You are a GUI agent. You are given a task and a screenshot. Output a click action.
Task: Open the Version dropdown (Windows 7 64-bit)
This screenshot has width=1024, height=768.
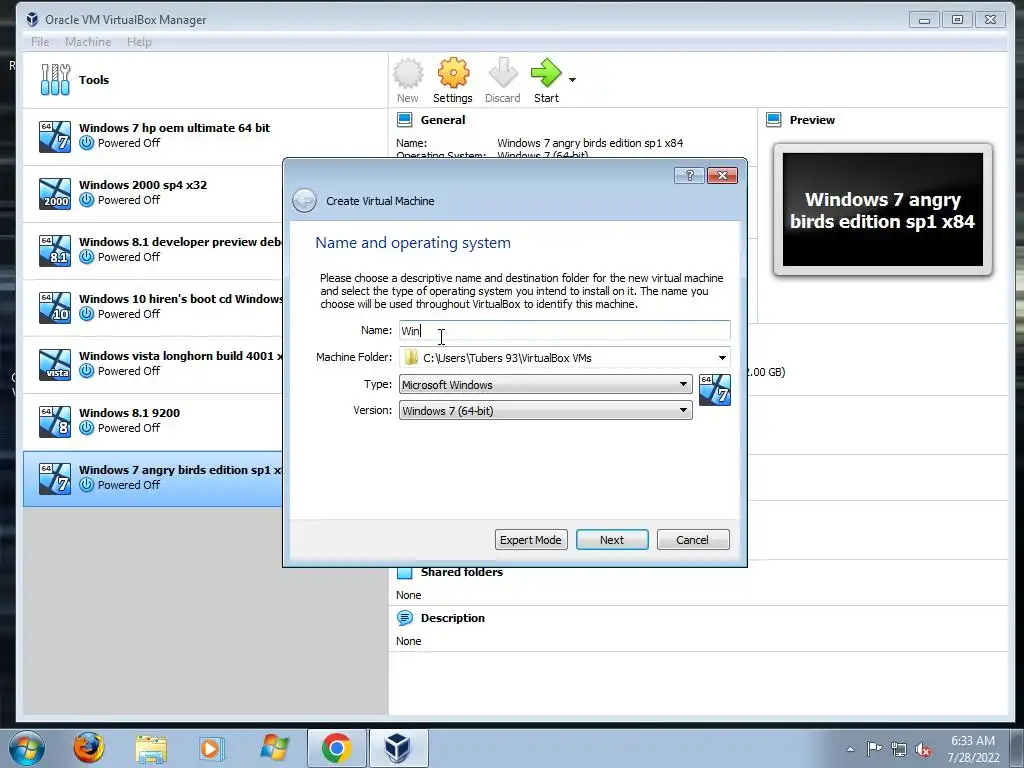pyautogui.click(x=545, y=411)
